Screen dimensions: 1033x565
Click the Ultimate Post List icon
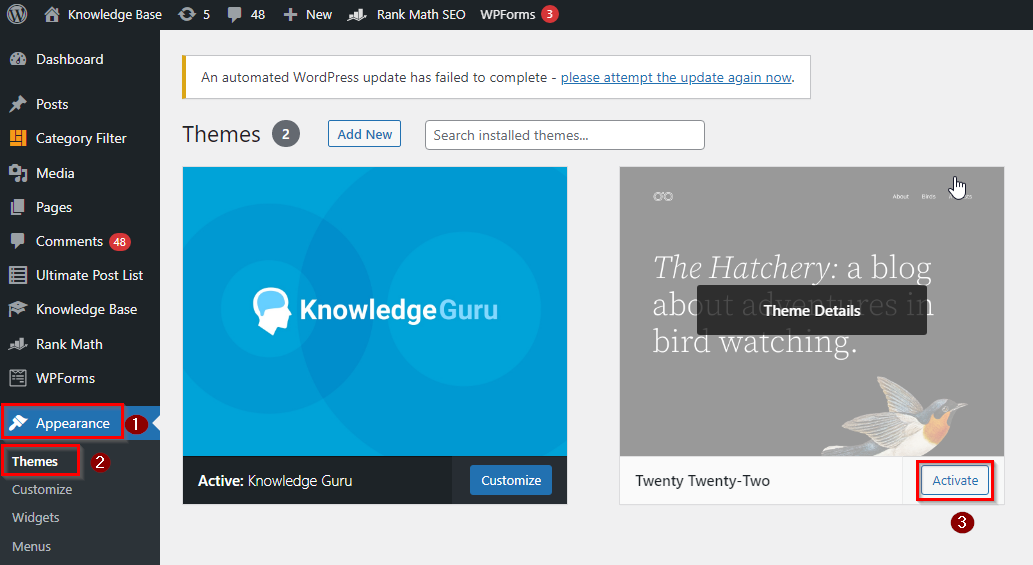tap(18, 275)
